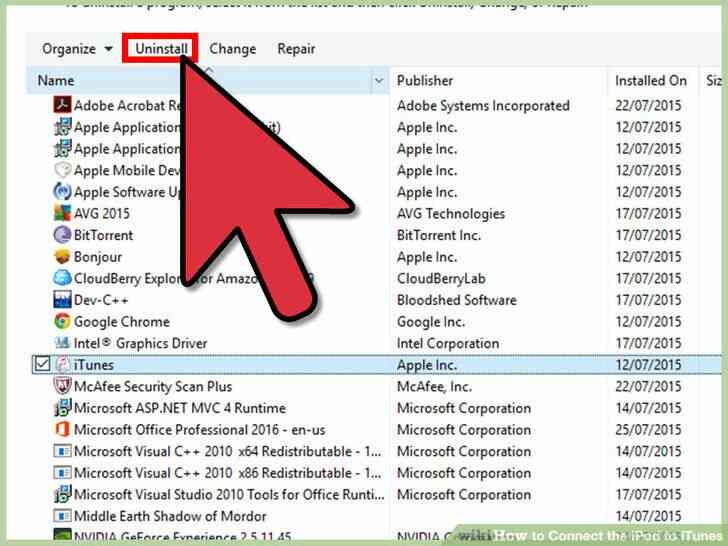Open the Name column filter dropdown arrow
The height and width of the screenshot is (546, 728).
pyautogui.click(x=379, y=81)
